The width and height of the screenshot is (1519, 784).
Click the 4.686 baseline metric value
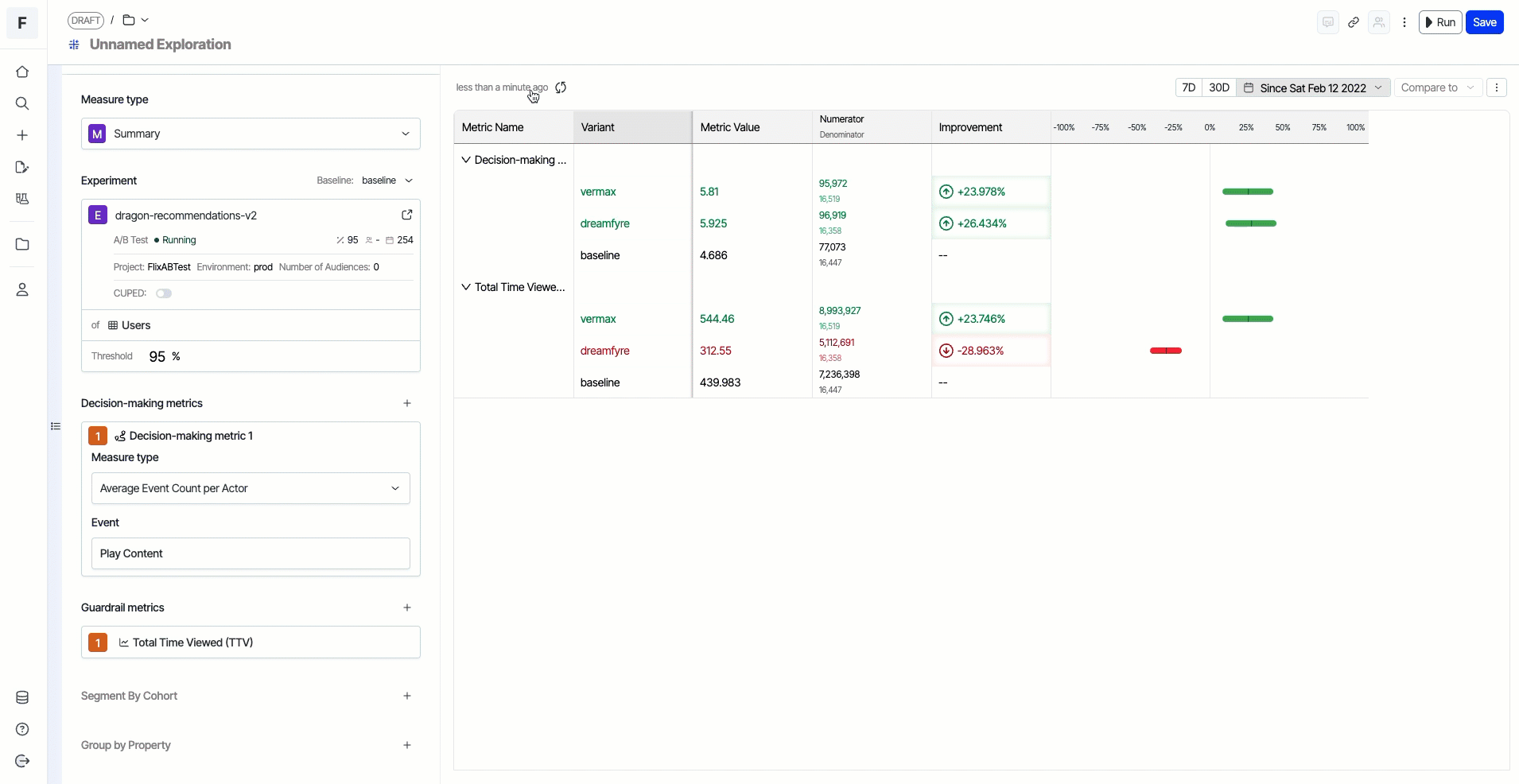713,255
